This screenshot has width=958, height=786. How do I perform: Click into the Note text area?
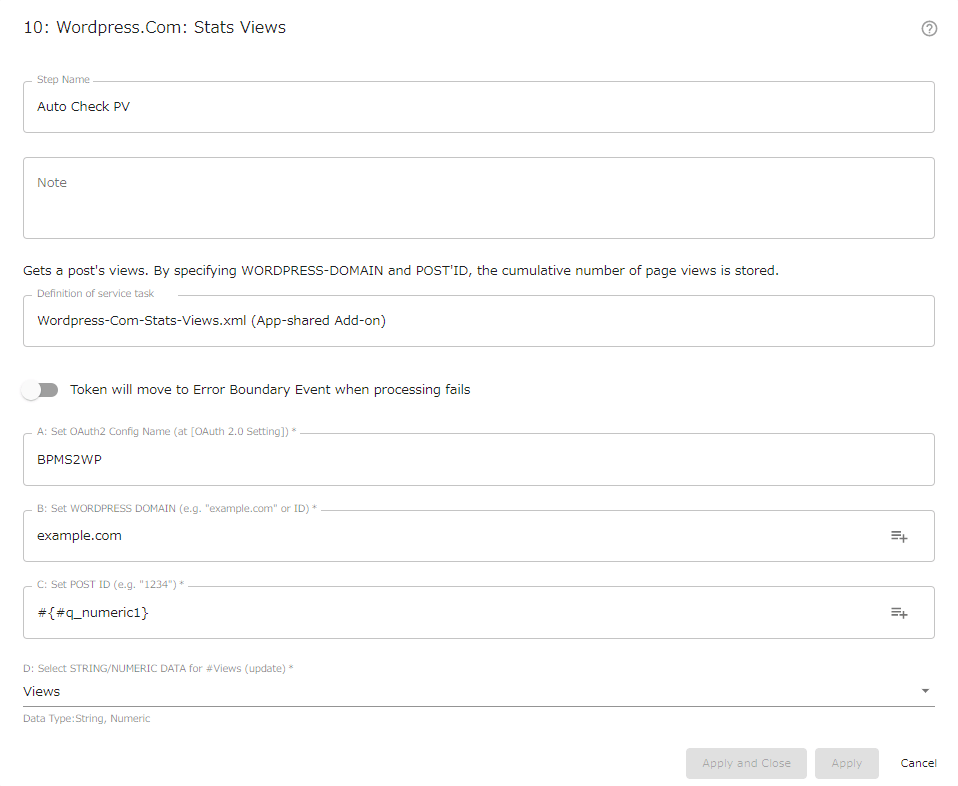pyautogui.click(x=479, y=198)
